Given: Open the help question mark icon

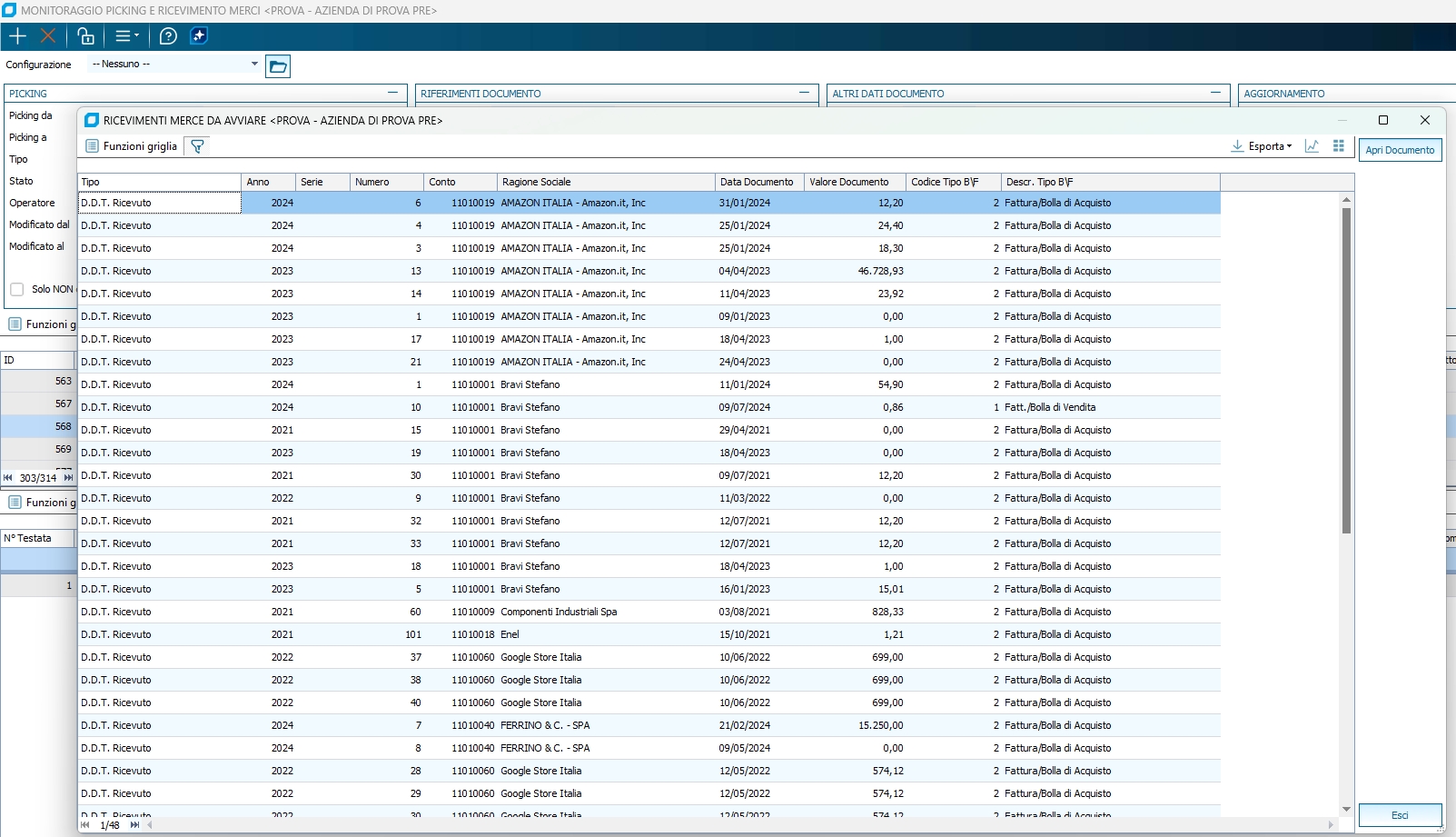Looking at the screenshot, I should coord(168,36).
